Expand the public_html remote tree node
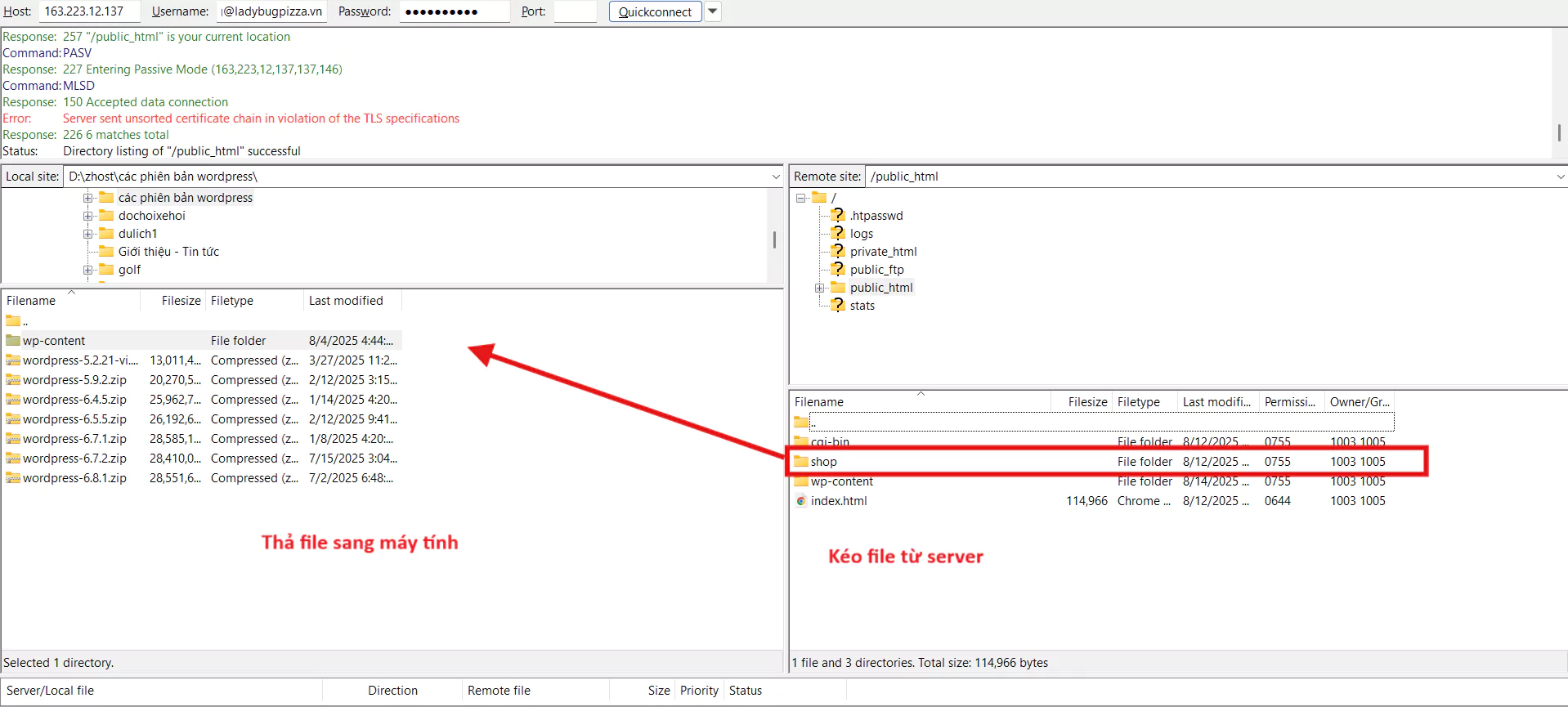1568x707 pixels. [819, 288]
